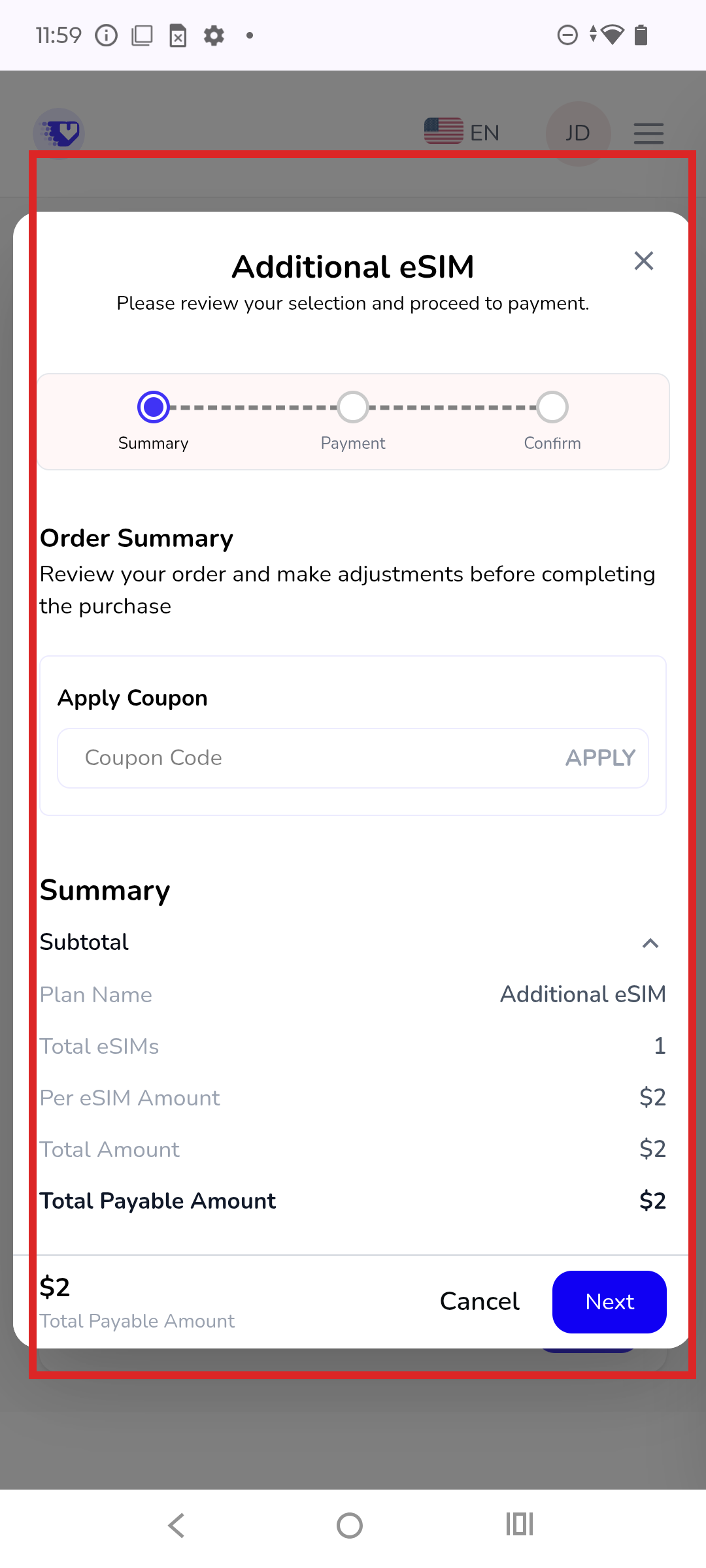The width and height of the screenshot is (706, 1568).
Task: Open the hamburger menu
Action: (648, 133)
